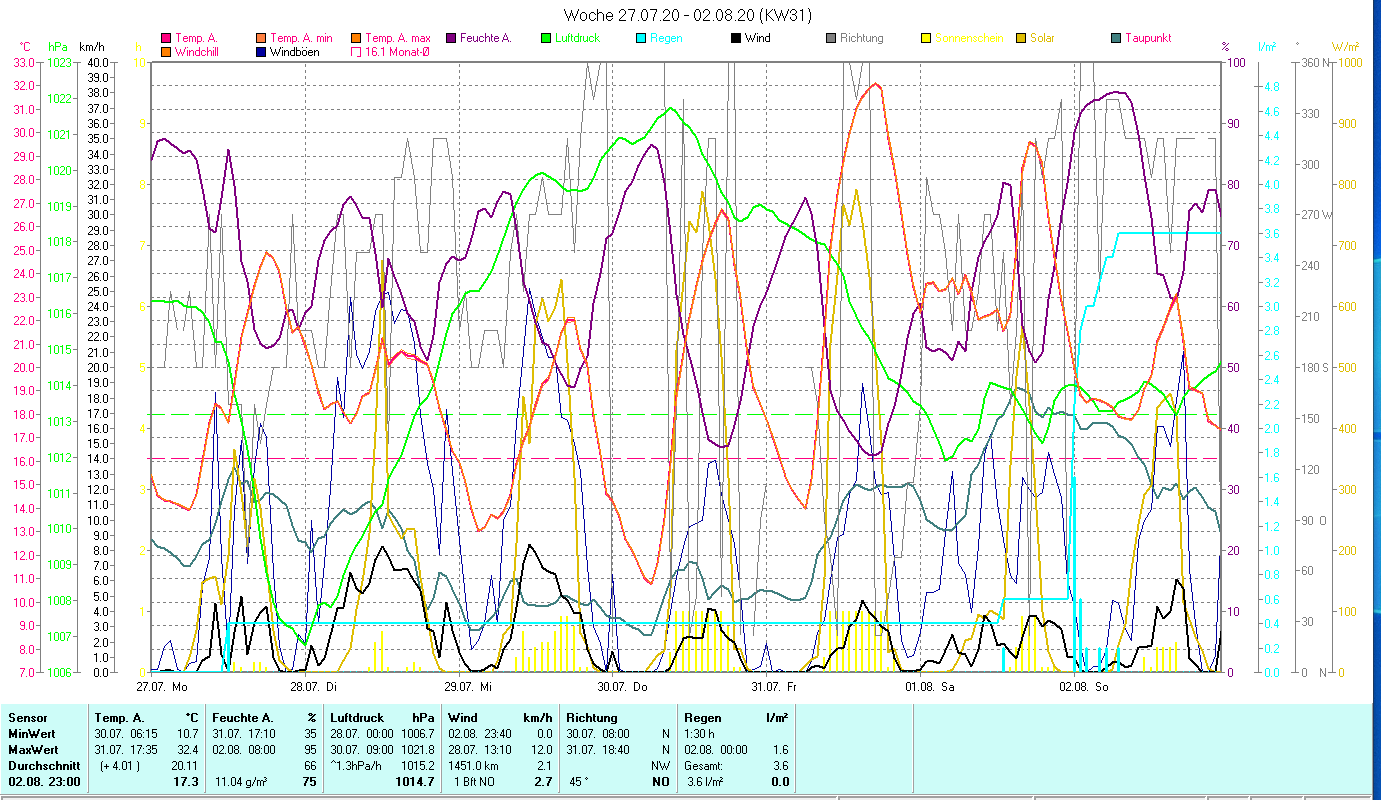Choose the 01.08. Sa date label
This screenshot has width=1381, height=800.
pyautogui.click(x=929, y=687)
